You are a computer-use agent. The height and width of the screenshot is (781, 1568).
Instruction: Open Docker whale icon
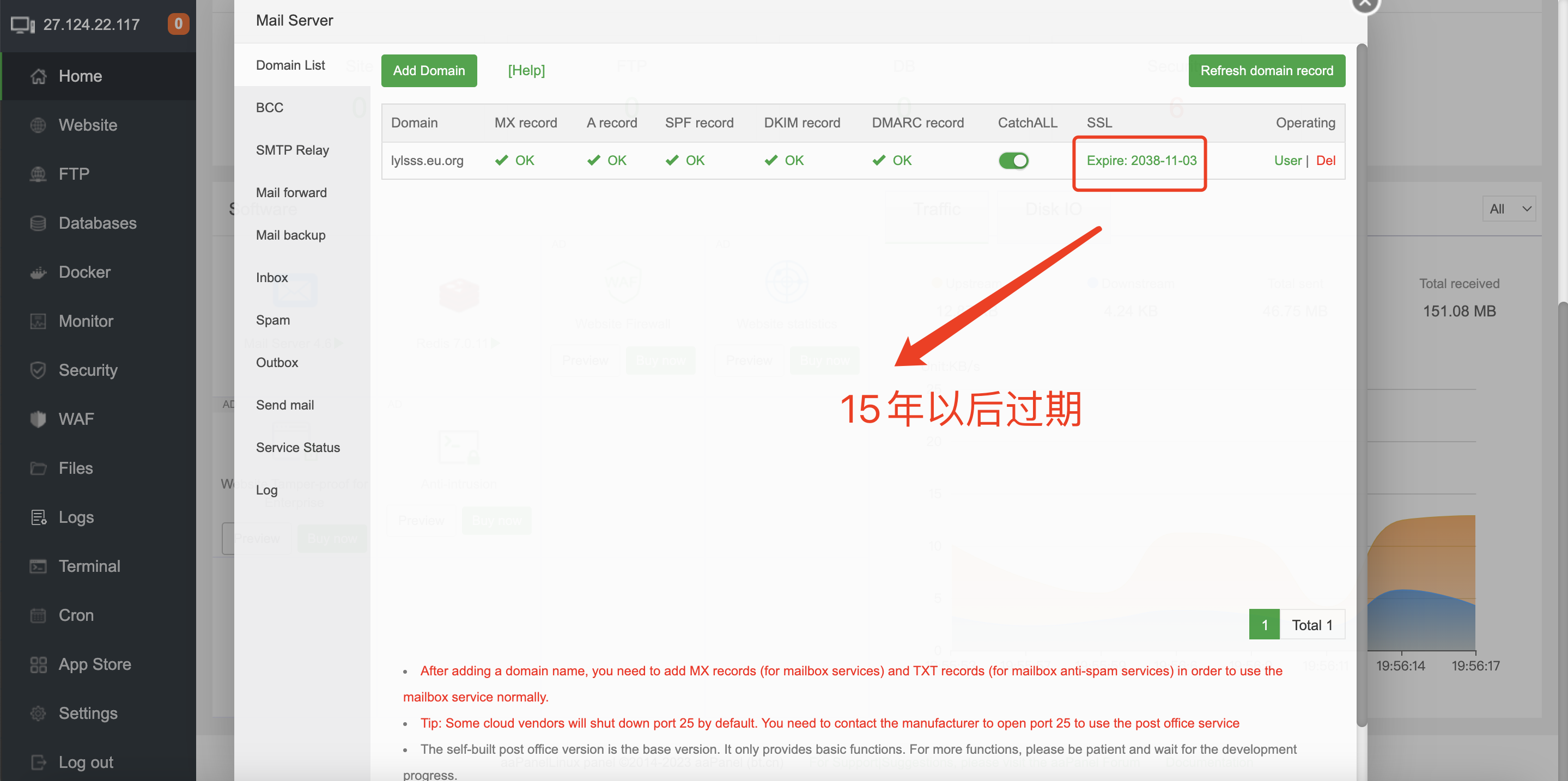pos(38,272)
